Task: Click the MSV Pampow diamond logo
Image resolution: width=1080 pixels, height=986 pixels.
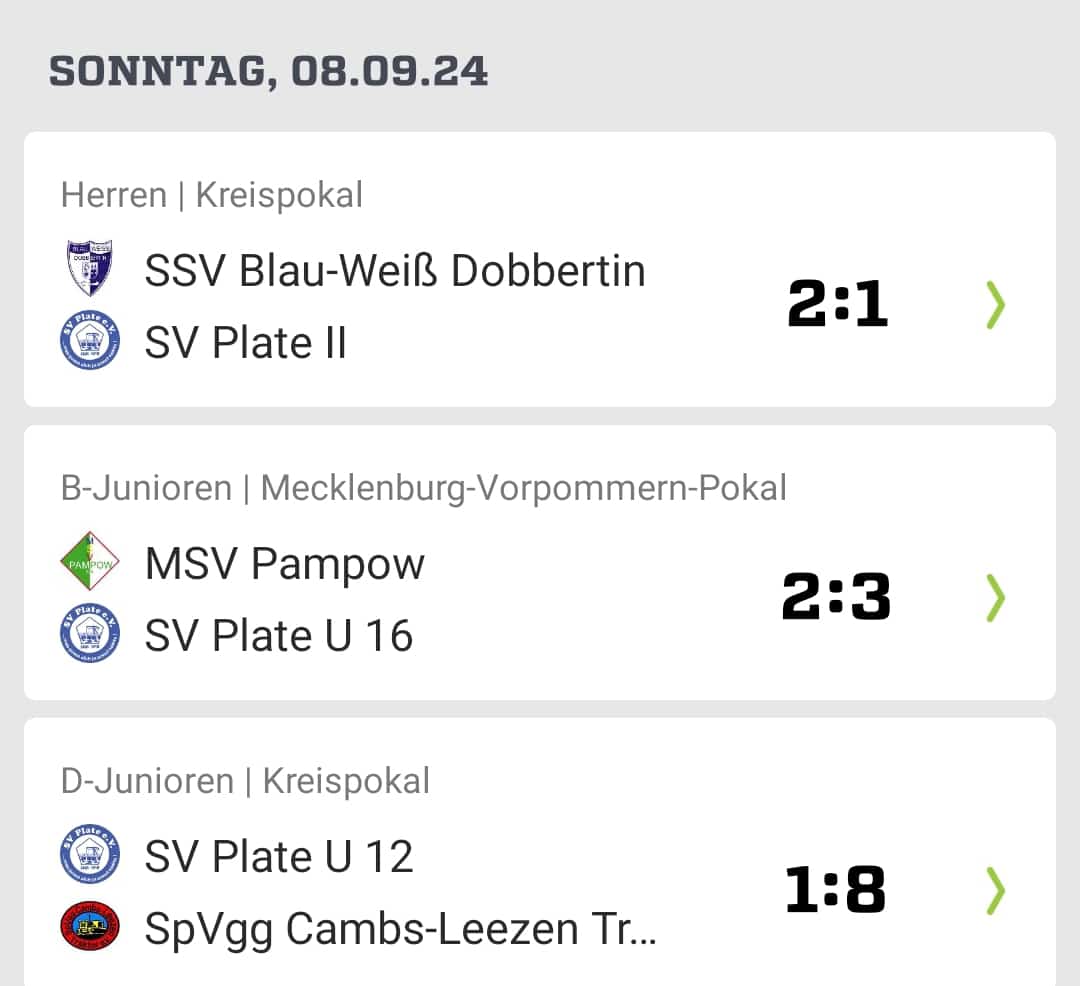Action: [90, 561]
